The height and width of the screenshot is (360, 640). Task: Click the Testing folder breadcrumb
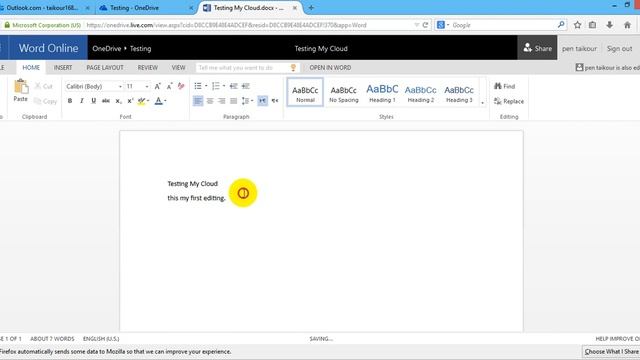[x=140, y=49]
